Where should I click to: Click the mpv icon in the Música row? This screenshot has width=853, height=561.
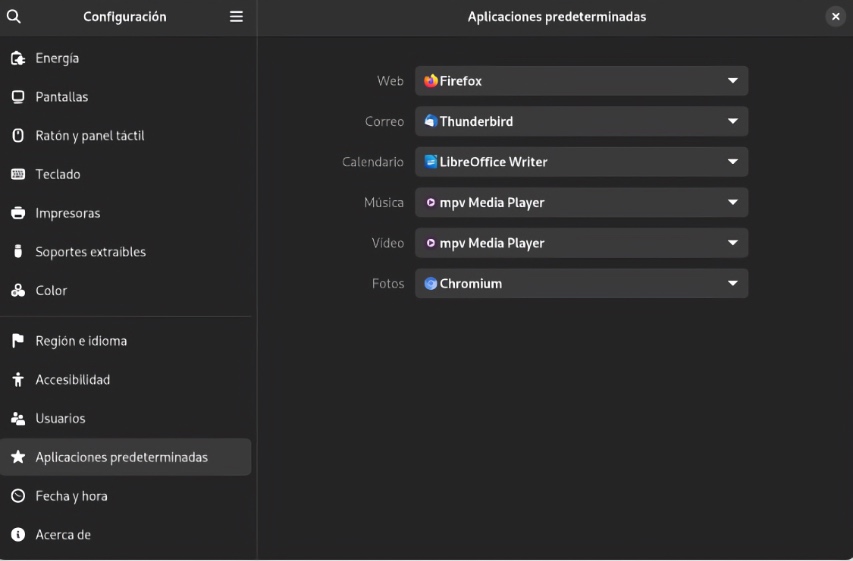click(x=431, y=202)
